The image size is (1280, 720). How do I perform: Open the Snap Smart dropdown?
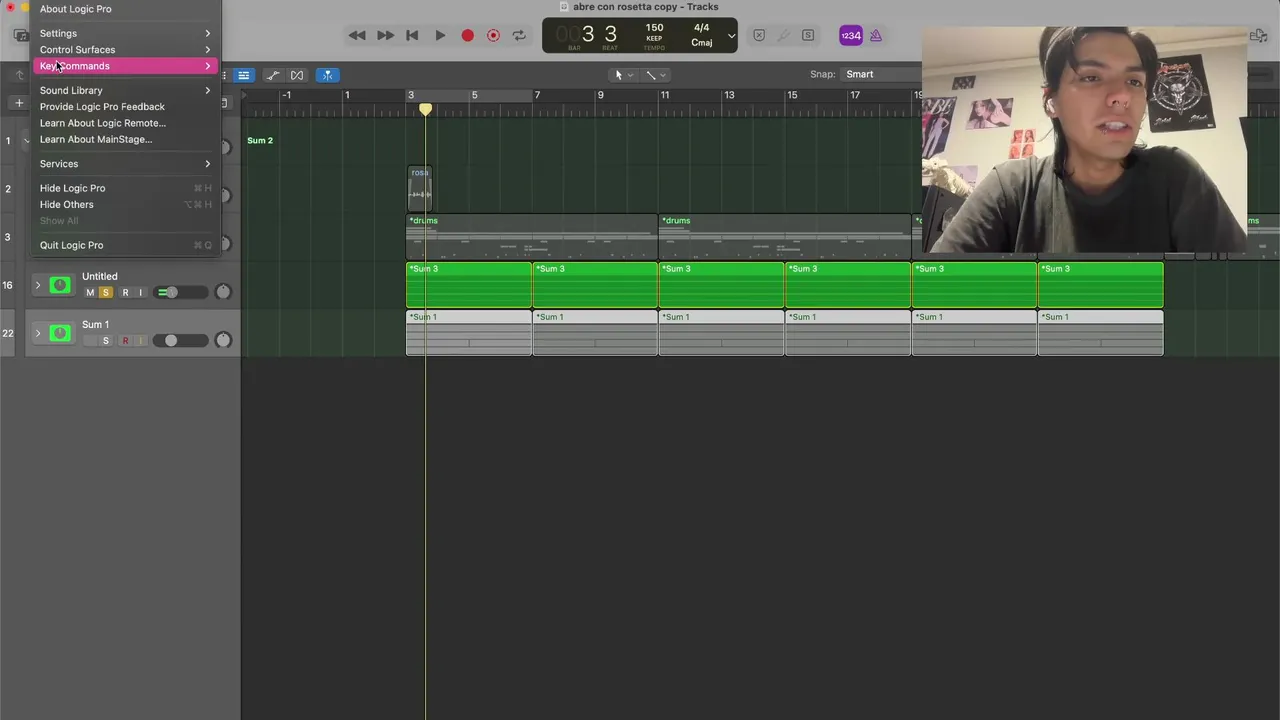pyautogui.click(x=880, y=74)
